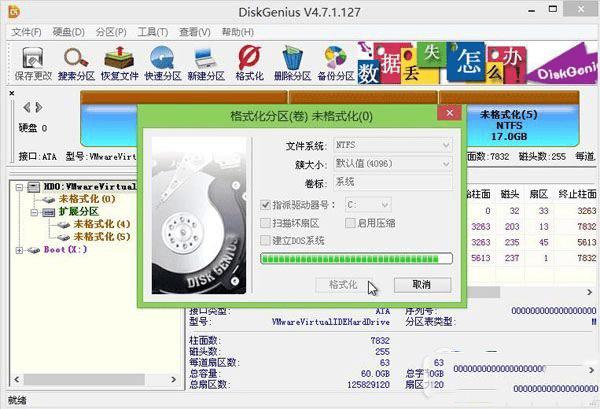Open the 硬盘(D) menu

click(68, 32)
